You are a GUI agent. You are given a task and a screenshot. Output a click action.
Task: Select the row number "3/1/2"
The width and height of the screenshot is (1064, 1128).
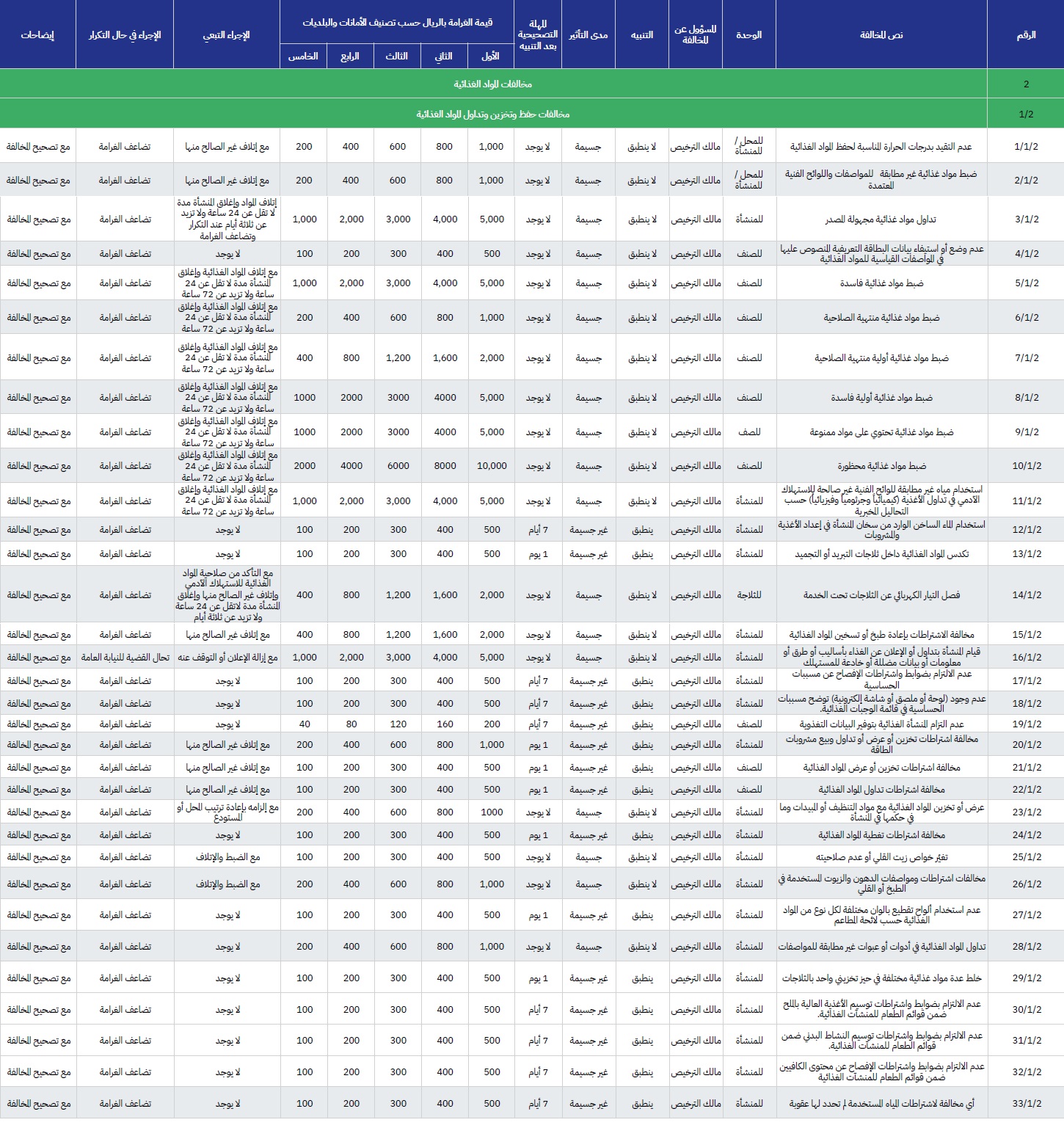click(1027, 219)
